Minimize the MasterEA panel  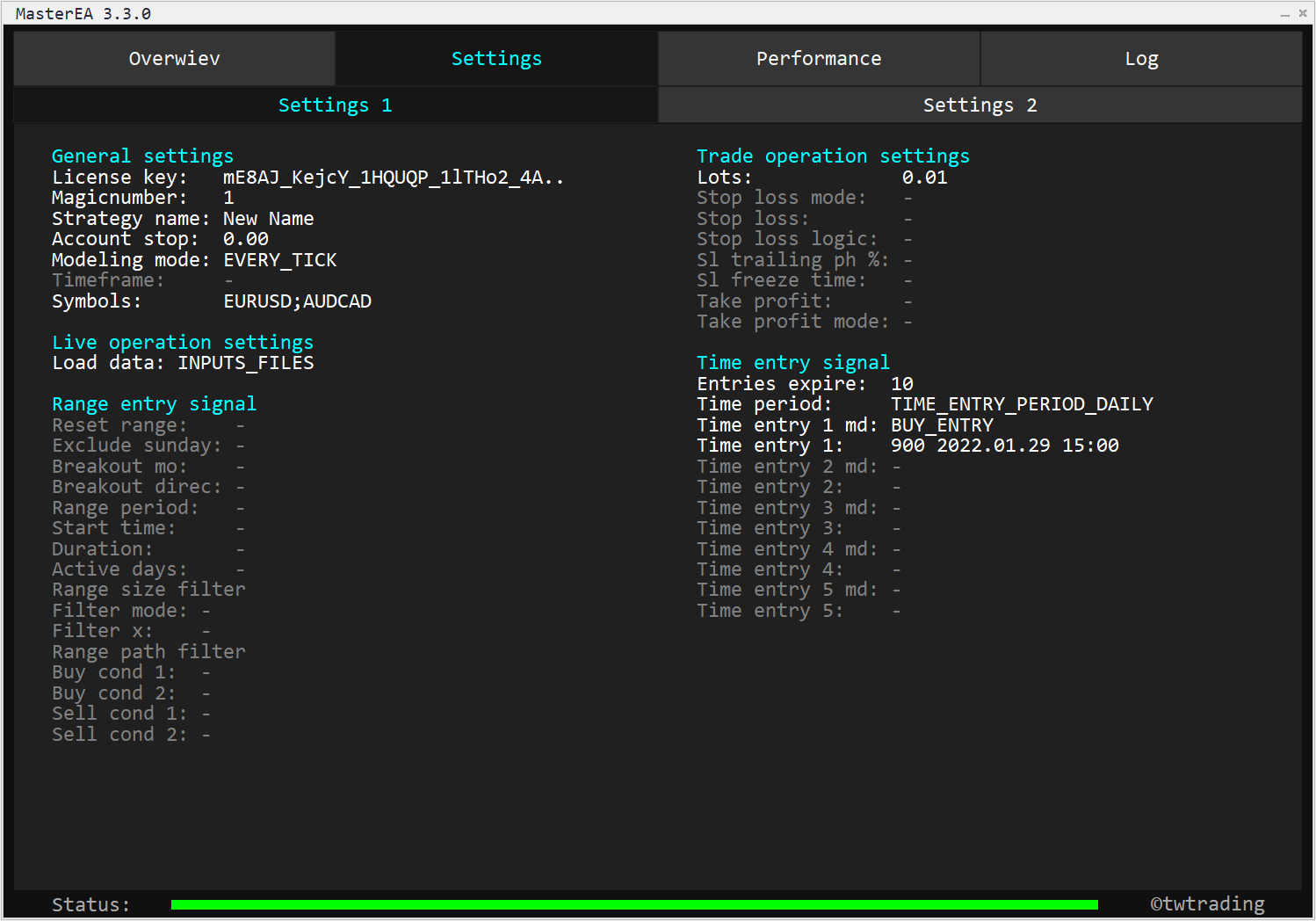[x=1285, y=14]
